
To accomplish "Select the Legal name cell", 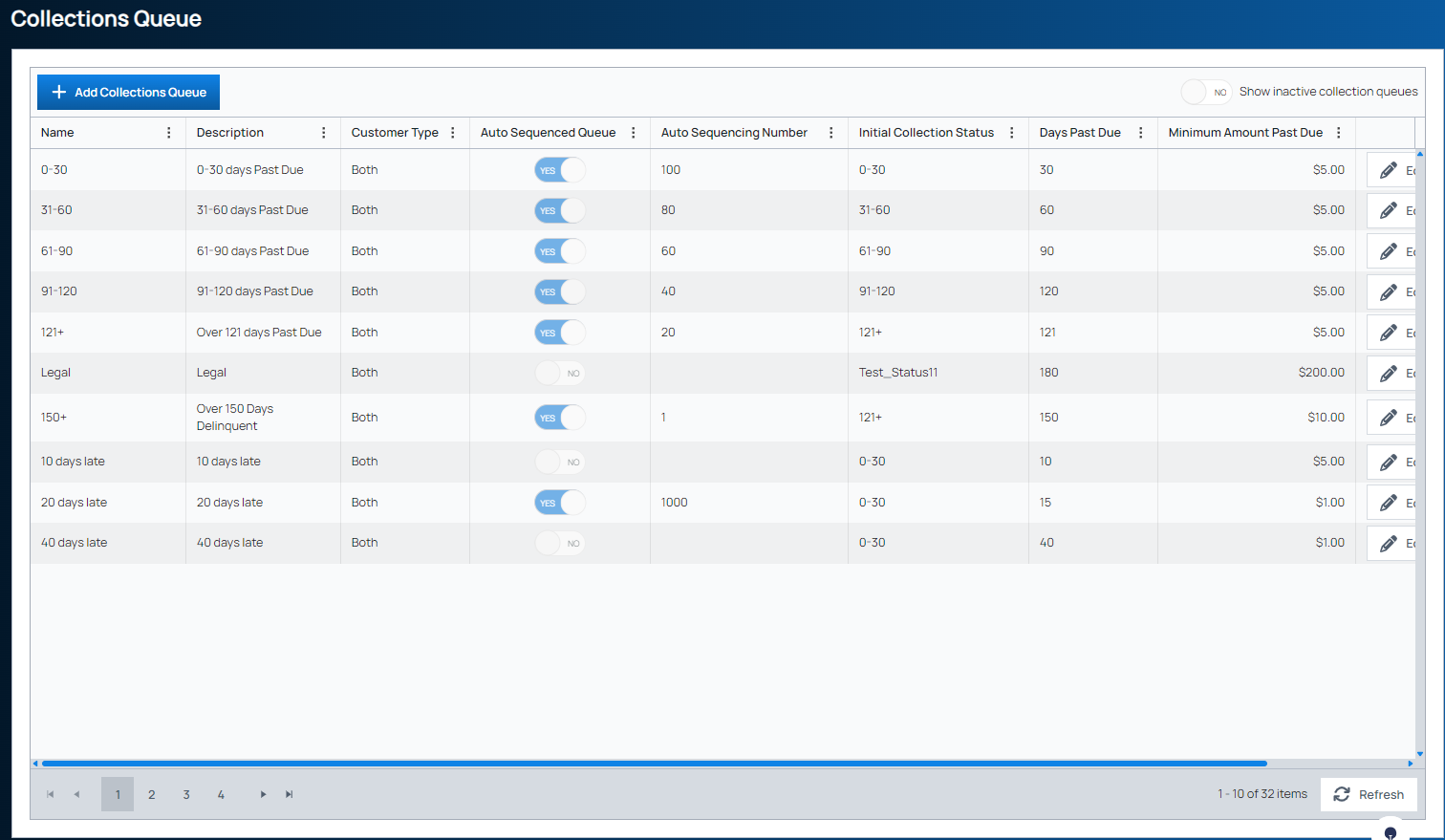I will pos(55,373).
